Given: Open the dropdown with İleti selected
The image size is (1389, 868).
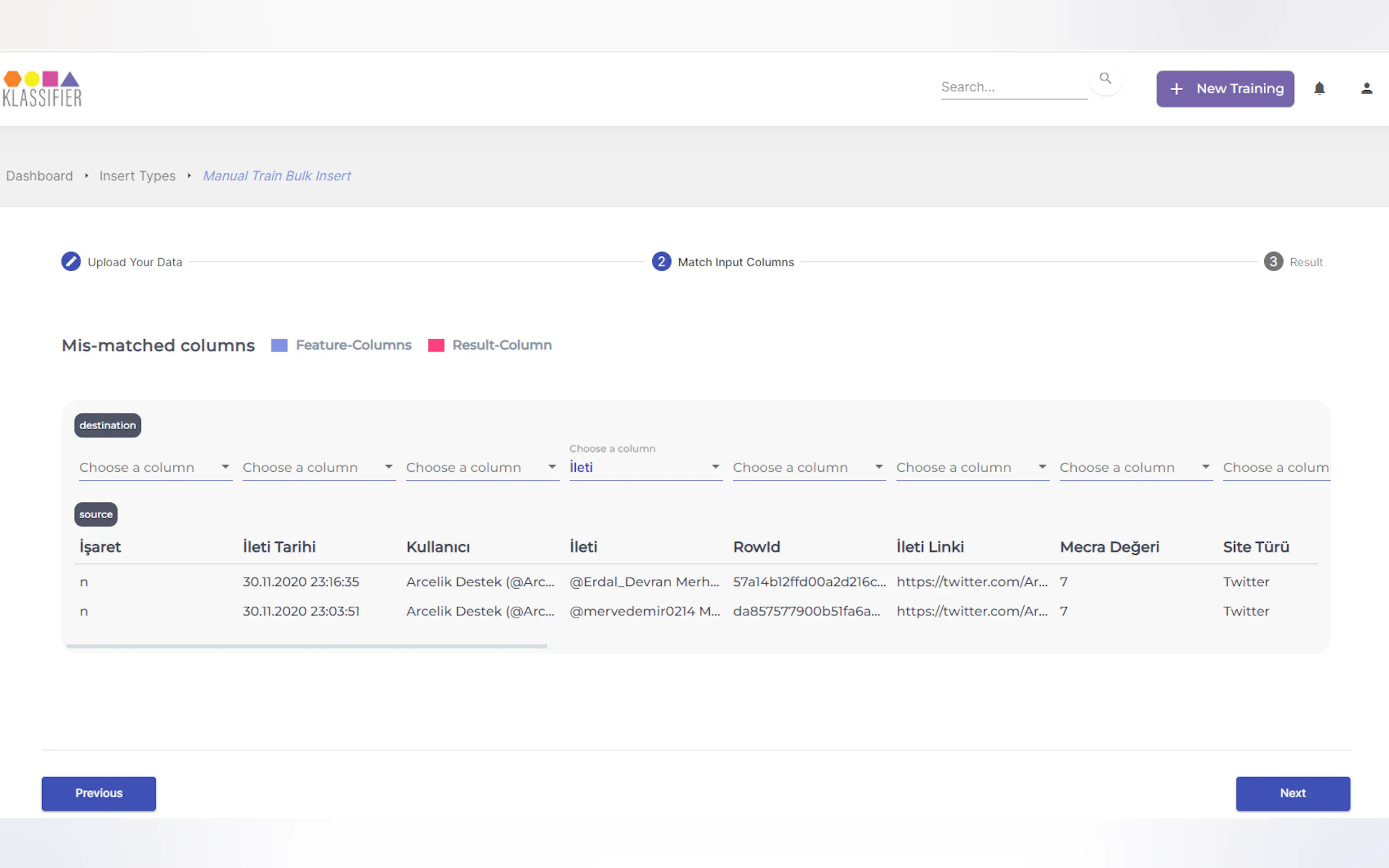Looking at the screenshot, I should click(645, 467).
